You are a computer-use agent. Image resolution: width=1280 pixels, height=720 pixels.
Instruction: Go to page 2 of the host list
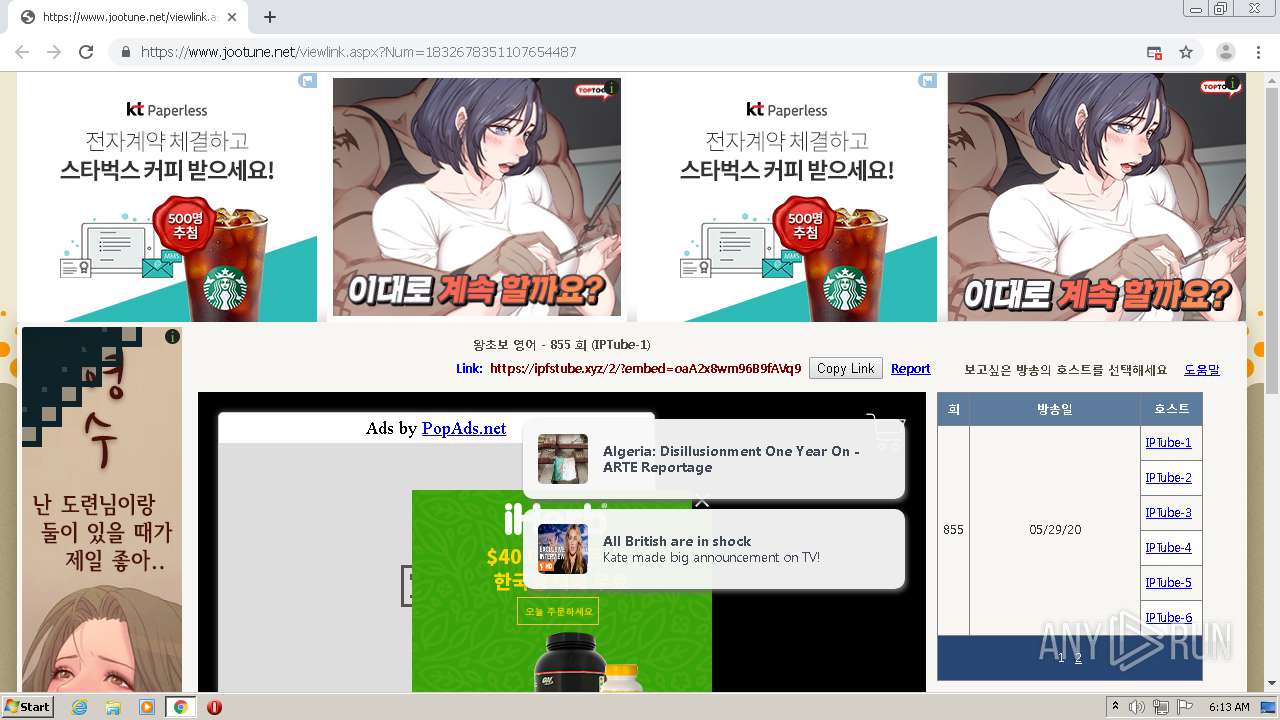tap(1078, 658)
